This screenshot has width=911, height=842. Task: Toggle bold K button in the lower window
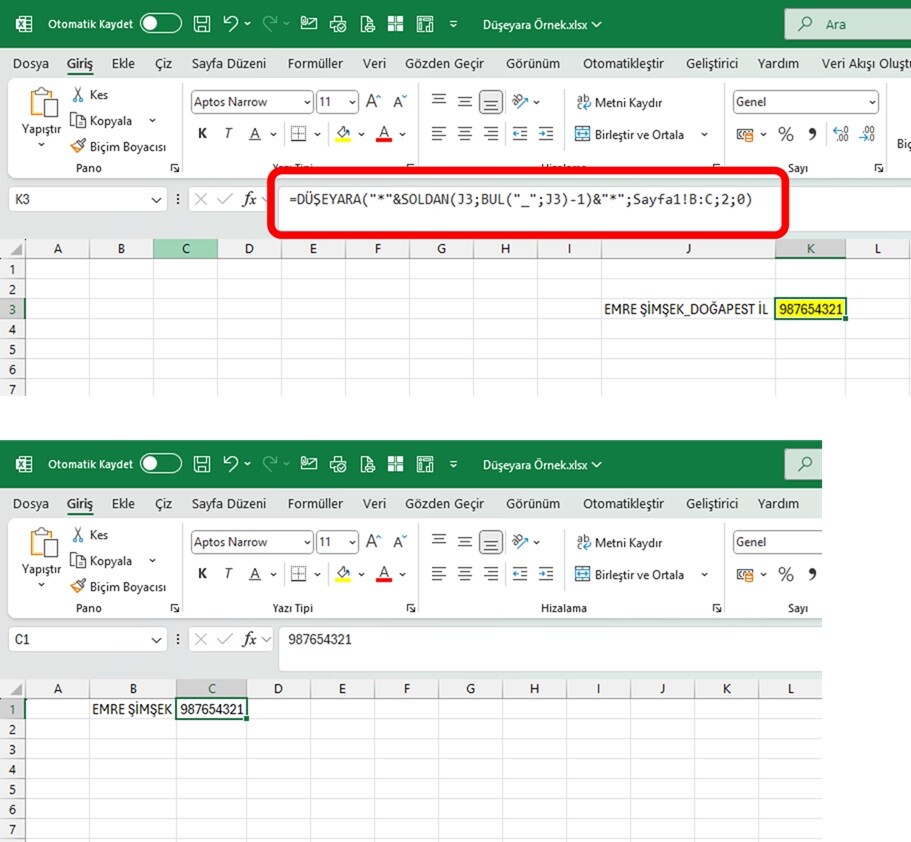point(203,574)
